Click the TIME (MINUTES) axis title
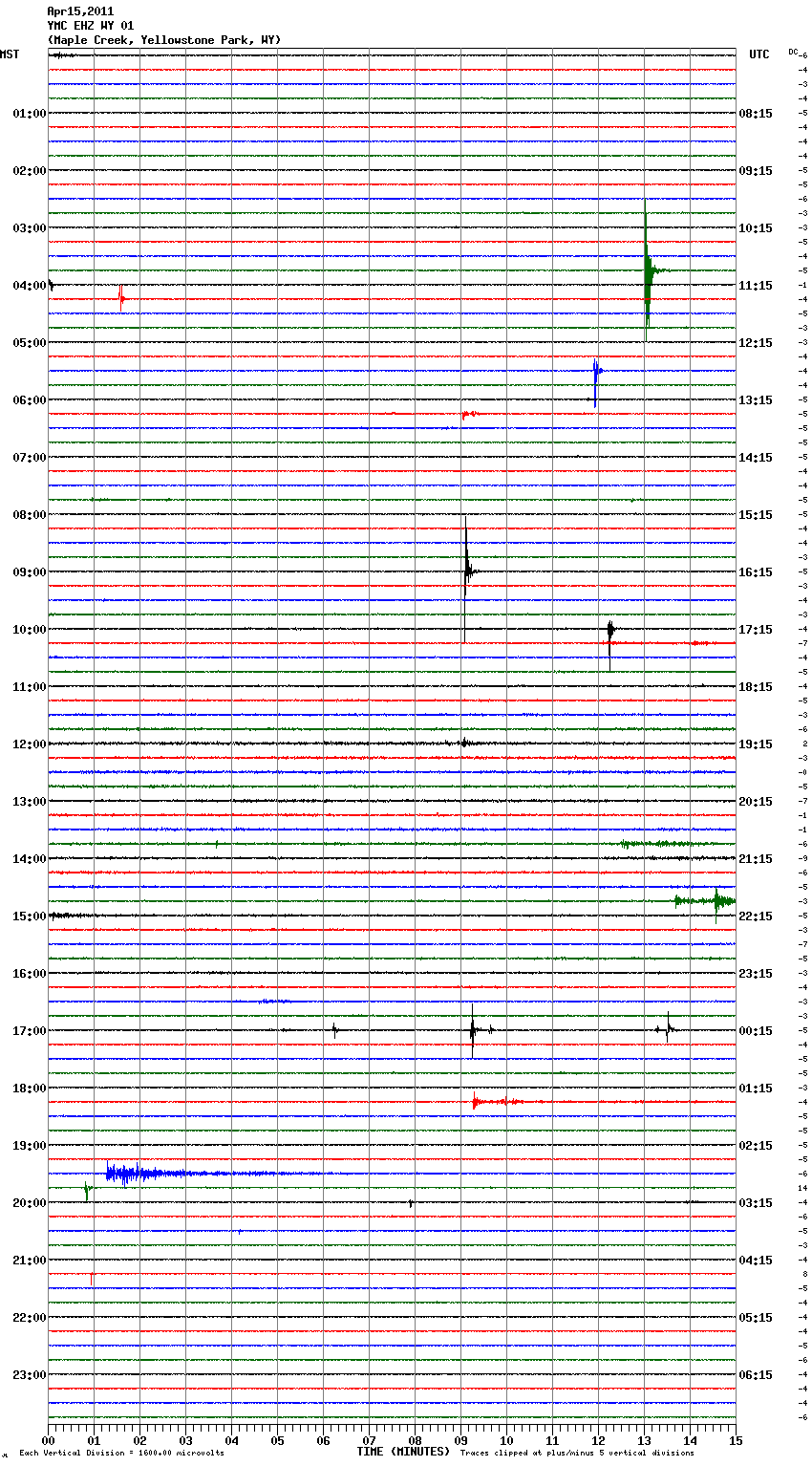Image resolution: width=812 pixels, height=1466 pixels. (x=403, y=1452)
